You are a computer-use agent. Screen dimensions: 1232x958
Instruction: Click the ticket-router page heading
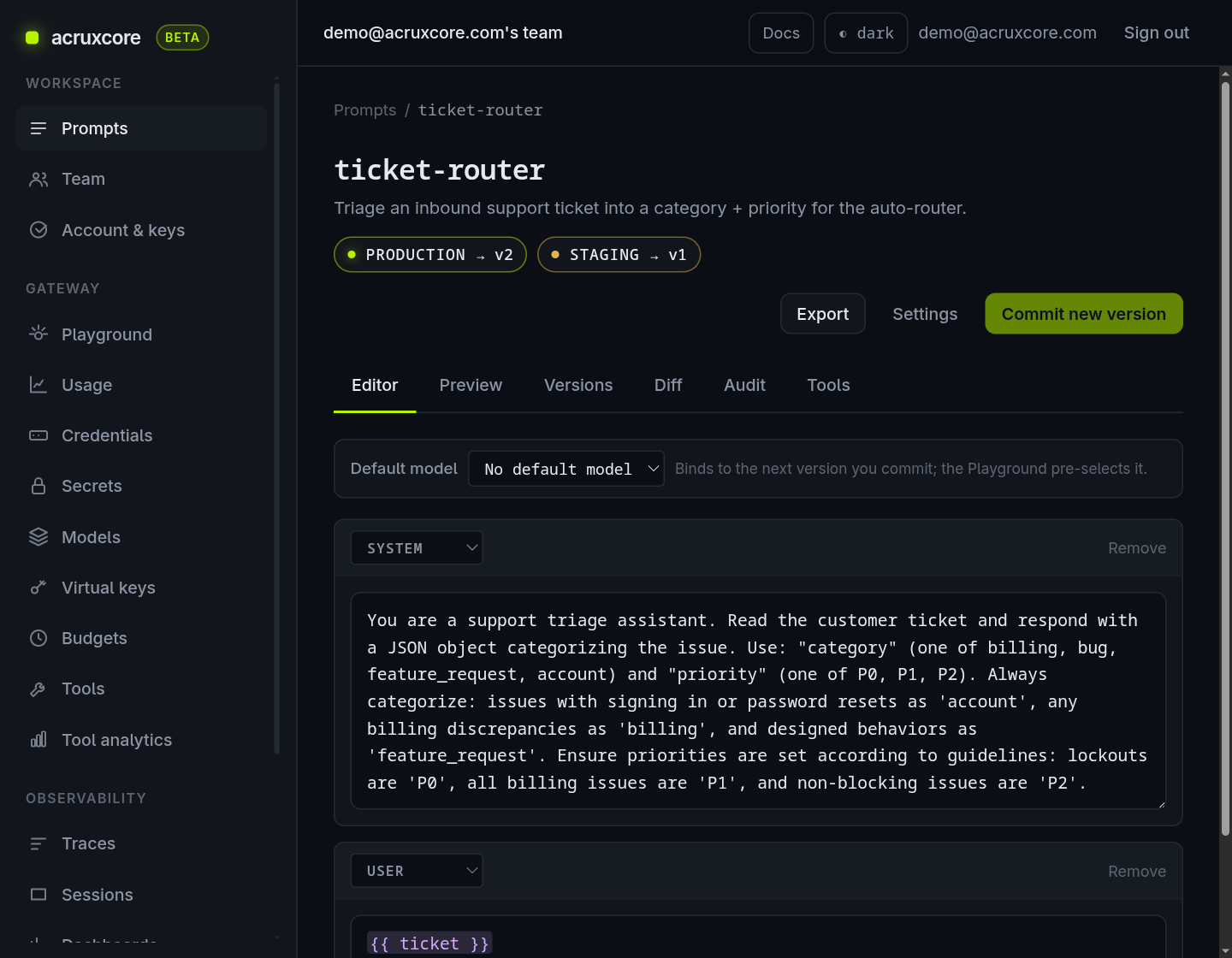(x=440, y=169)
